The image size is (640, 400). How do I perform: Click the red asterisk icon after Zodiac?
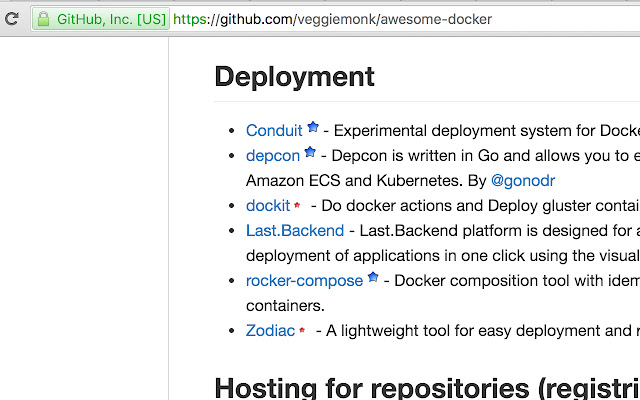pyautogui.click(x=302, y=331)
